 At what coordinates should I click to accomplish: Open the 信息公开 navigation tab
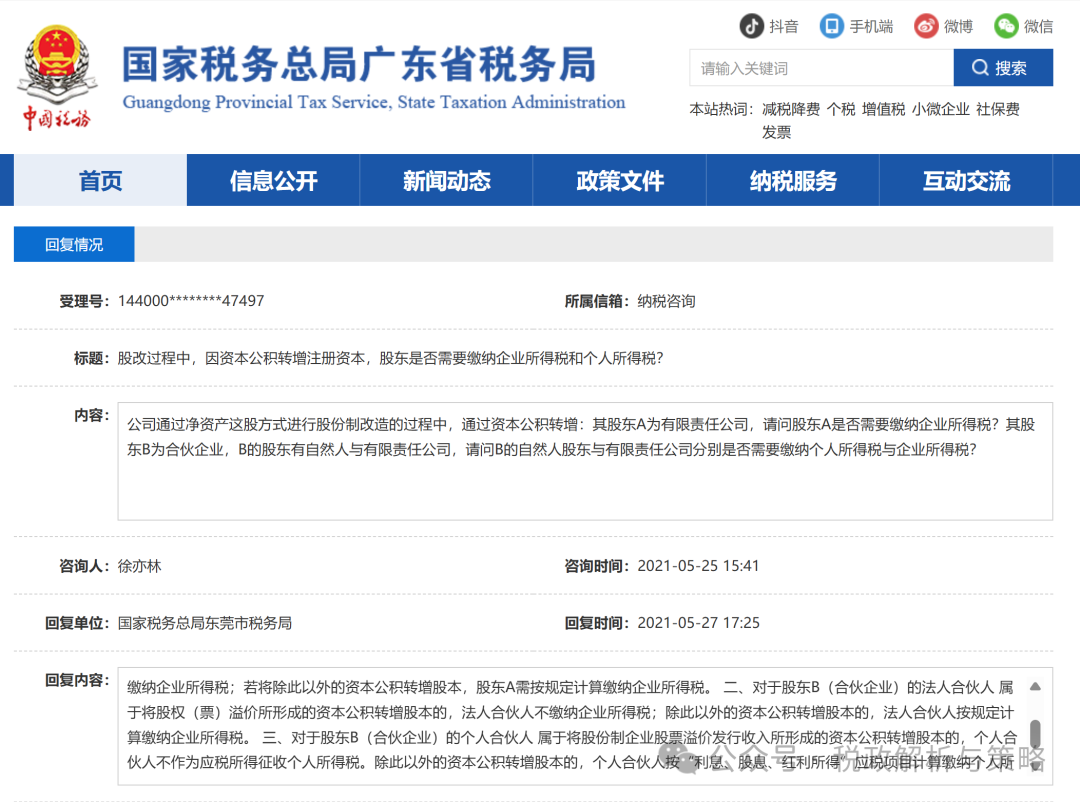pyautogui.click(x=273, y=181)
